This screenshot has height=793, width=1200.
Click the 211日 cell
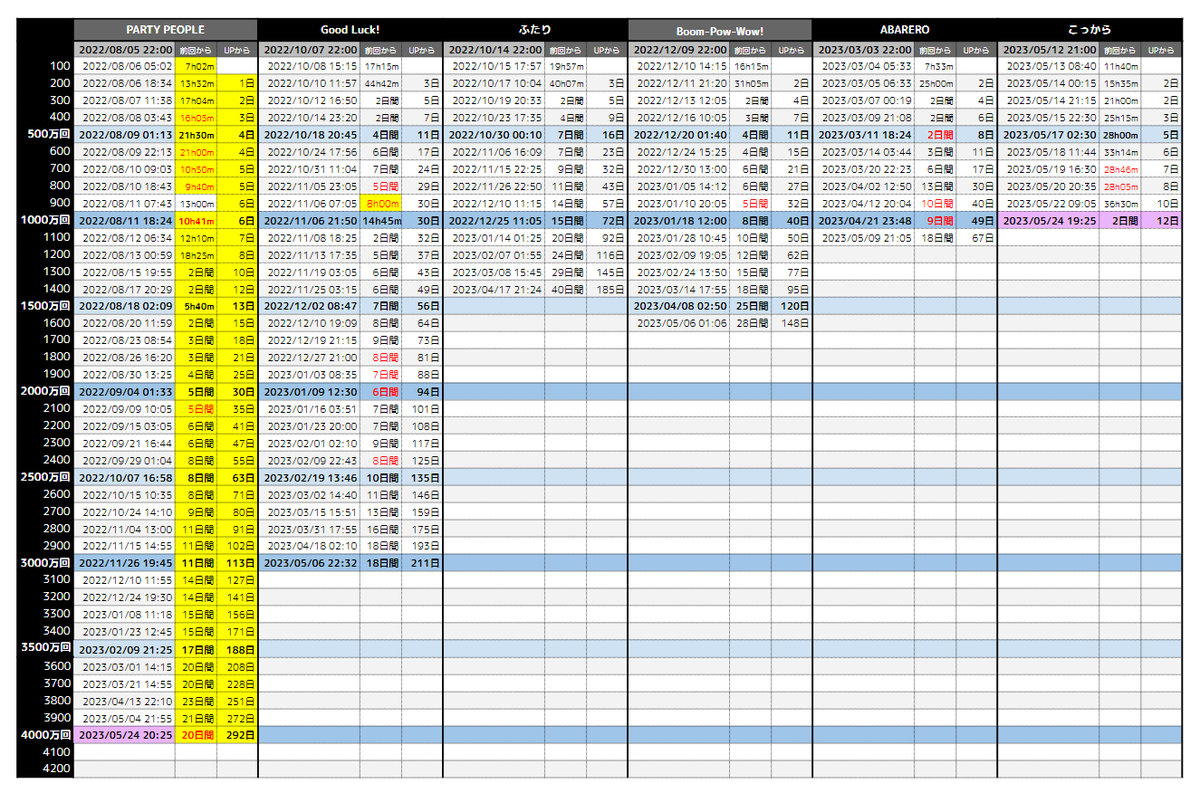point(423,562)
